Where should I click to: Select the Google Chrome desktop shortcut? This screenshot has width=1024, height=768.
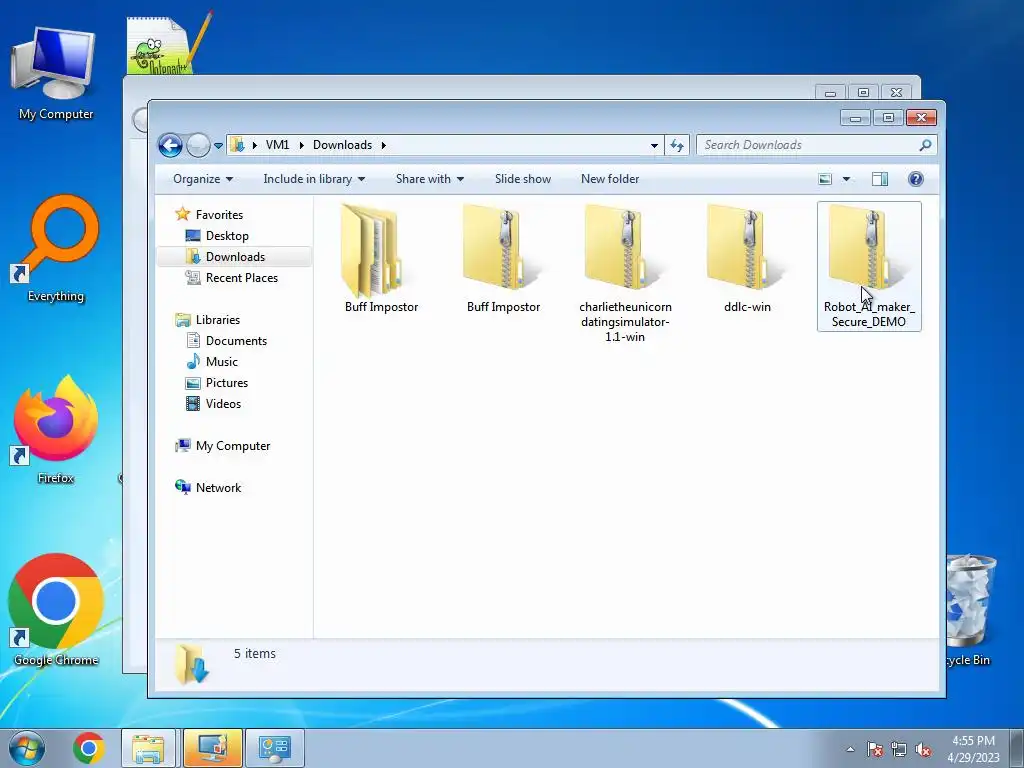tap(56, 611)
